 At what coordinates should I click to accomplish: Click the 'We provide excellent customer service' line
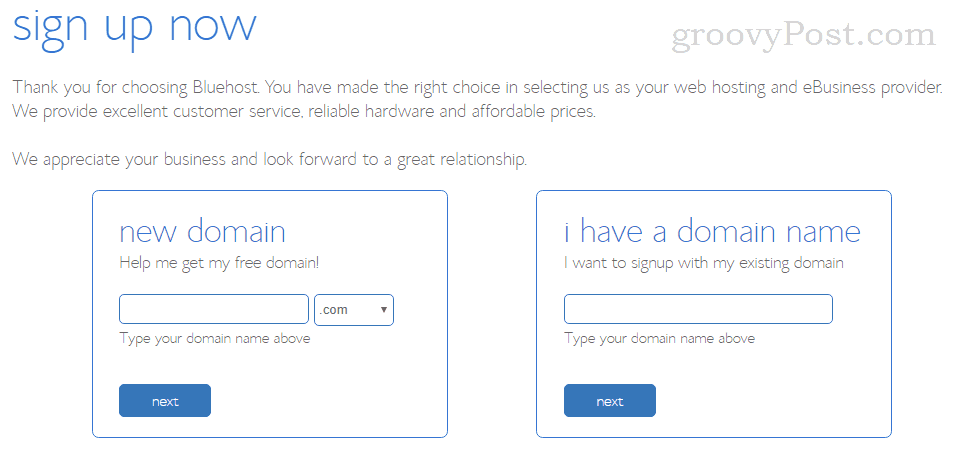(304, 113)
